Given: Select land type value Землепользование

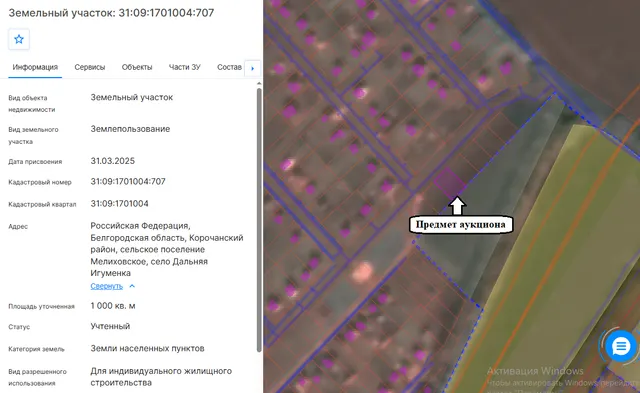Looking at the screenshot, I should tap(130, 129).
